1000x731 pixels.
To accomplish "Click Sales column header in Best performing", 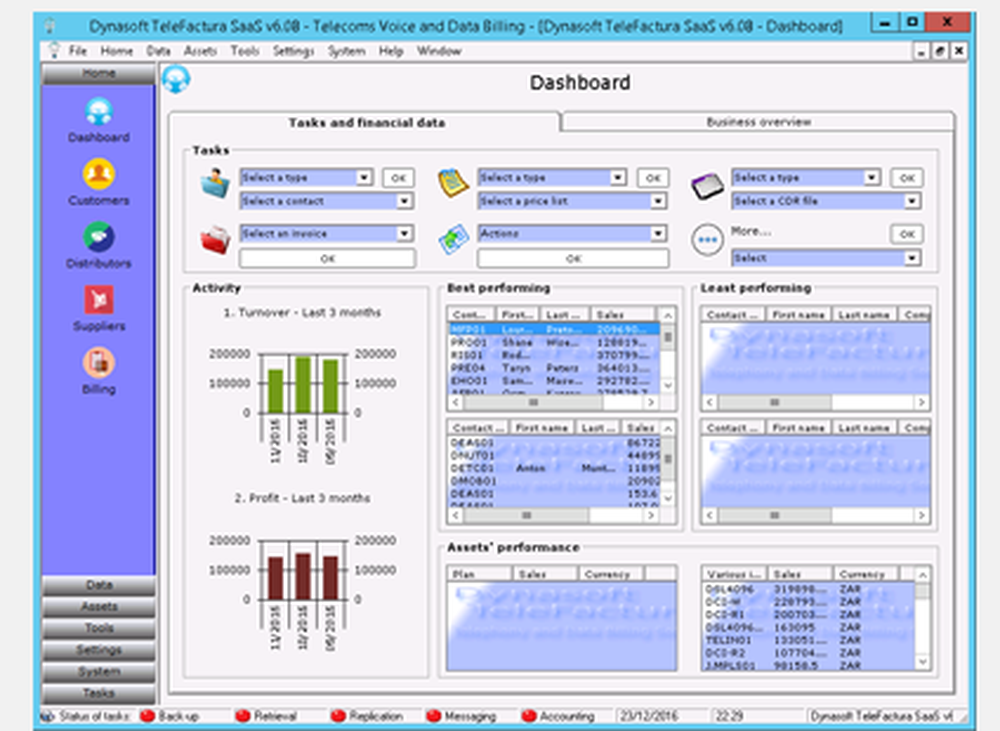I will point(622,314).
